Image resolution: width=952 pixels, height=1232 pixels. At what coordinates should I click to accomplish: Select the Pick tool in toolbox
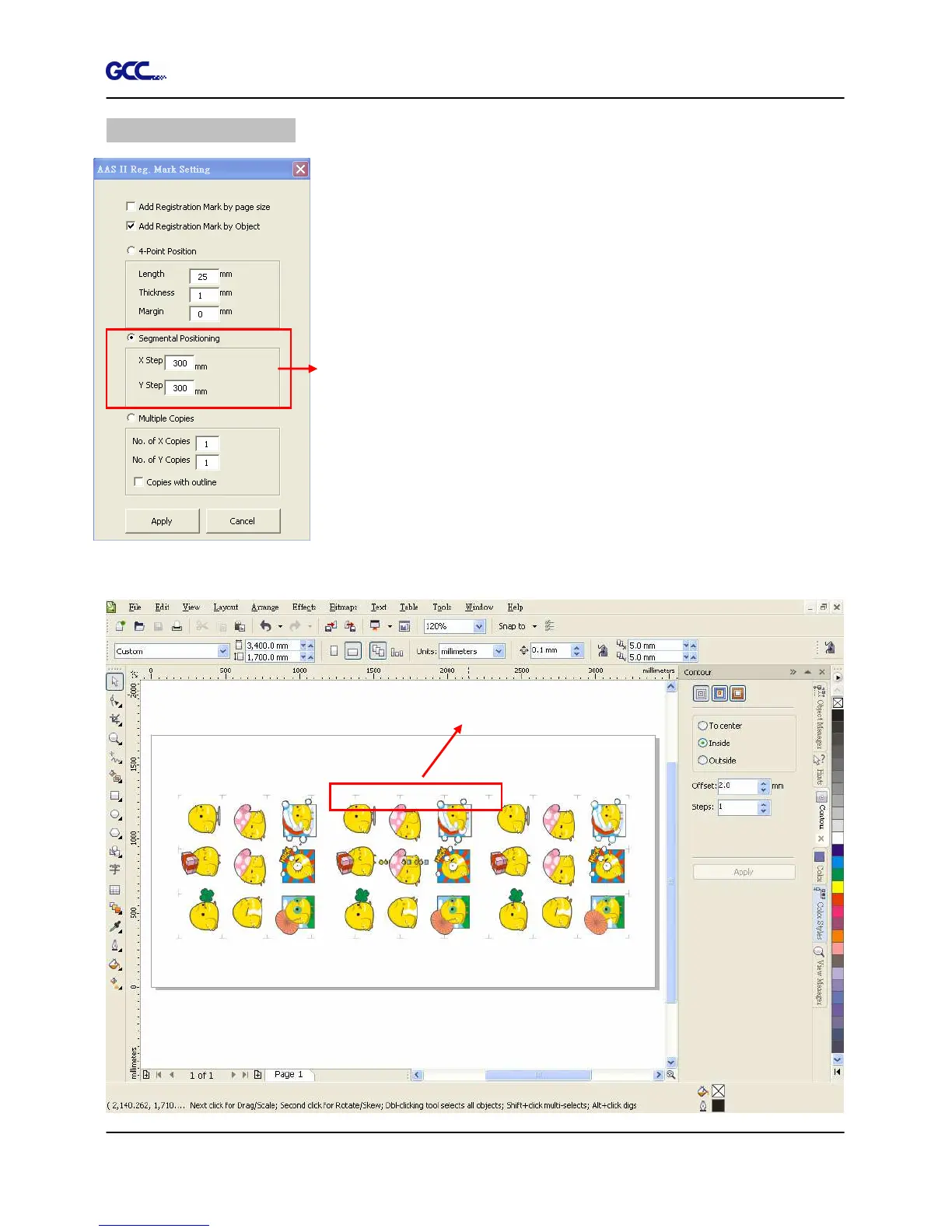coord(115,681)
